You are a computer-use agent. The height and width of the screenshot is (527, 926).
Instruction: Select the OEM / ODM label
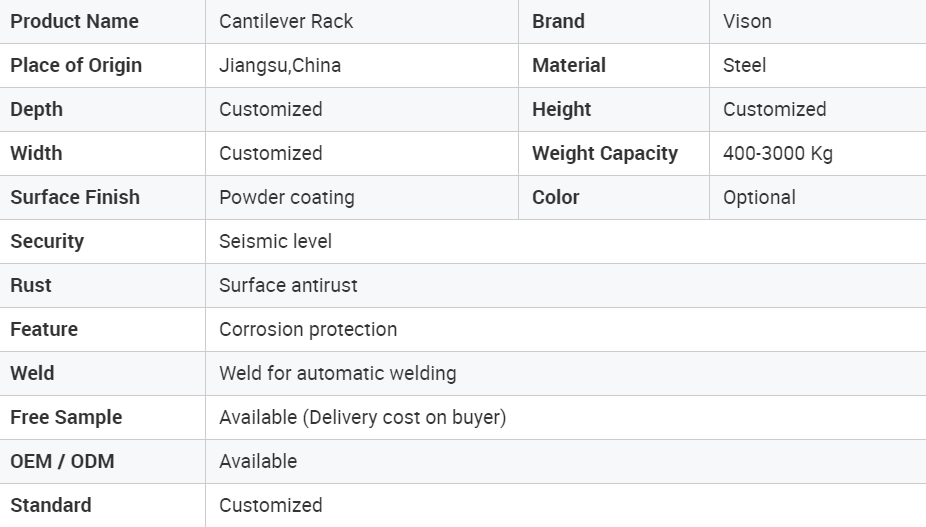(x=62, y=461)
